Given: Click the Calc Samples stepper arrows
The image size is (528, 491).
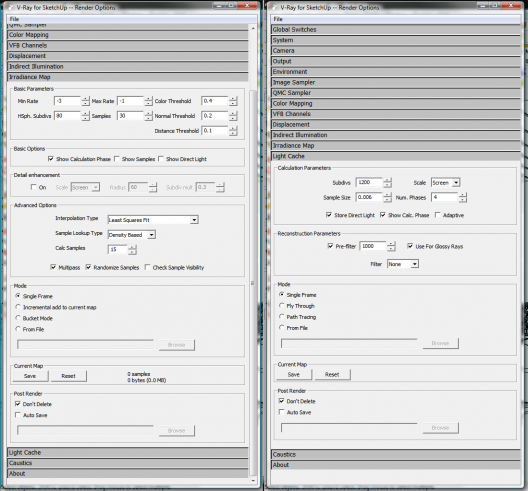Looking at the screenshot, I should coord(132,250).
